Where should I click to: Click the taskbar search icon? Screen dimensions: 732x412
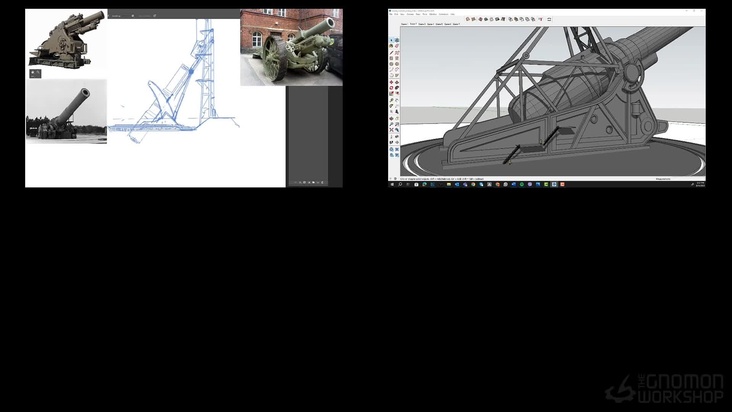pos(398,185)
